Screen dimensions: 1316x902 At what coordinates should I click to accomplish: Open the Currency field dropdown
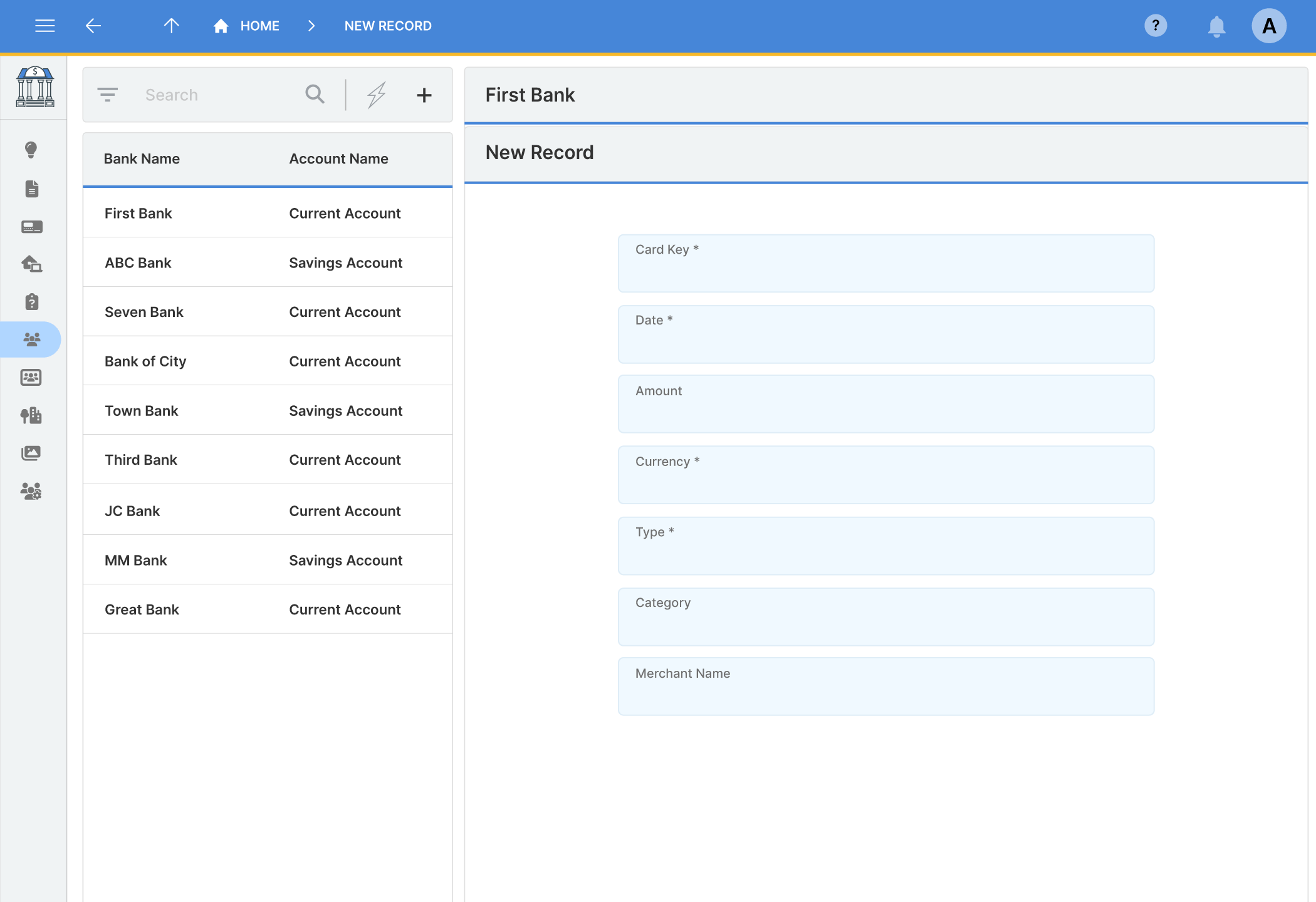coord(885,475)
